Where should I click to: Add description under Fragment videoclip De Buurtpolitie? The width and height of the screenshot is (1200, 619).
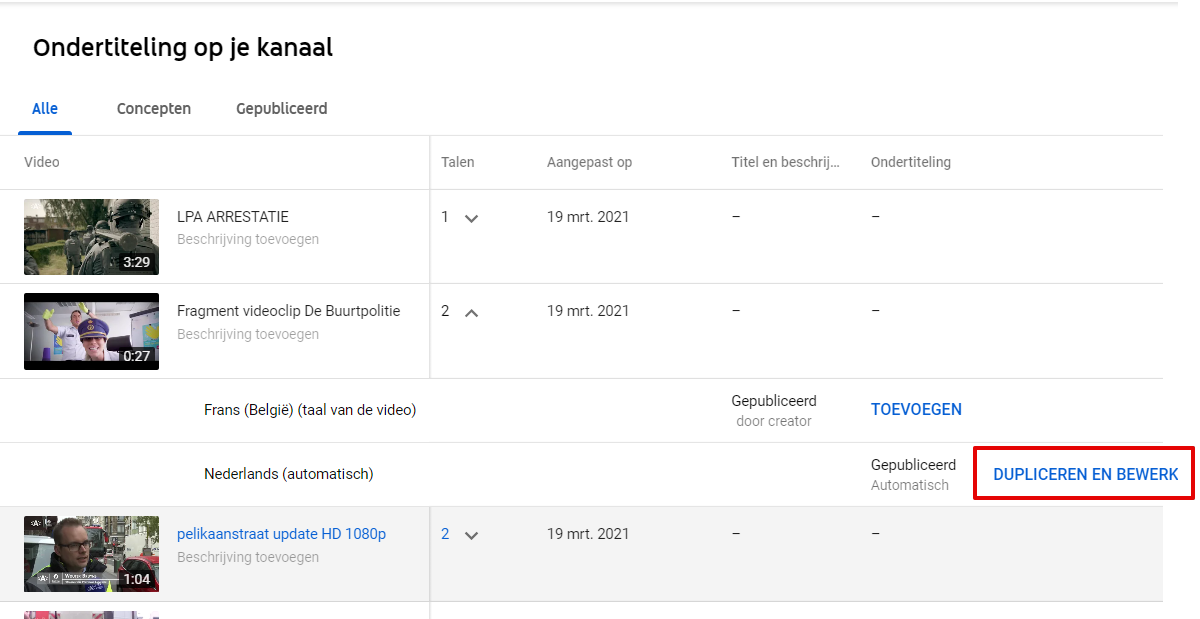[248, 334]
